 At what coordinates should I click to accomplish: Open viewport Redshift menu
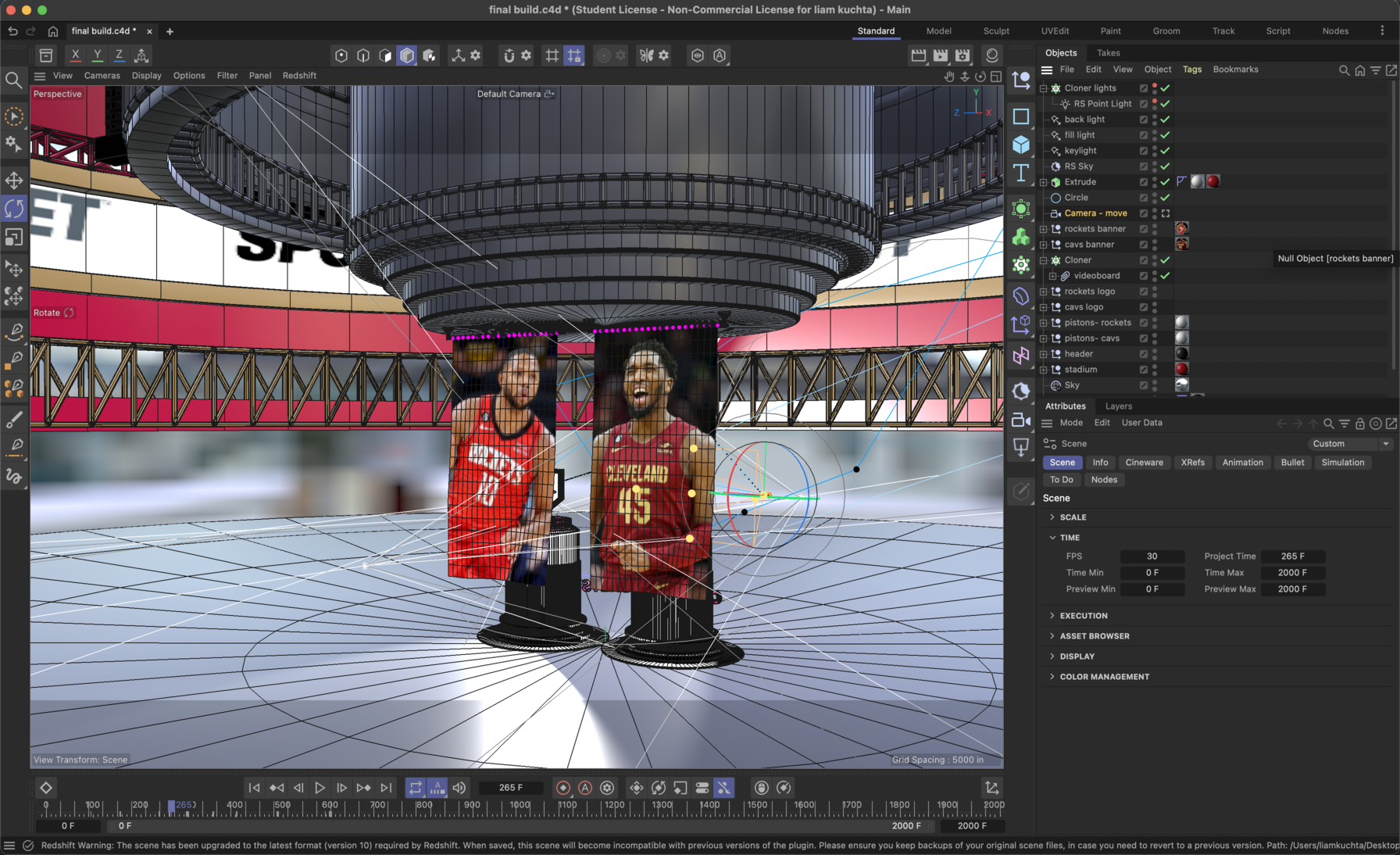pyautogui.click(x=299, y=76)
